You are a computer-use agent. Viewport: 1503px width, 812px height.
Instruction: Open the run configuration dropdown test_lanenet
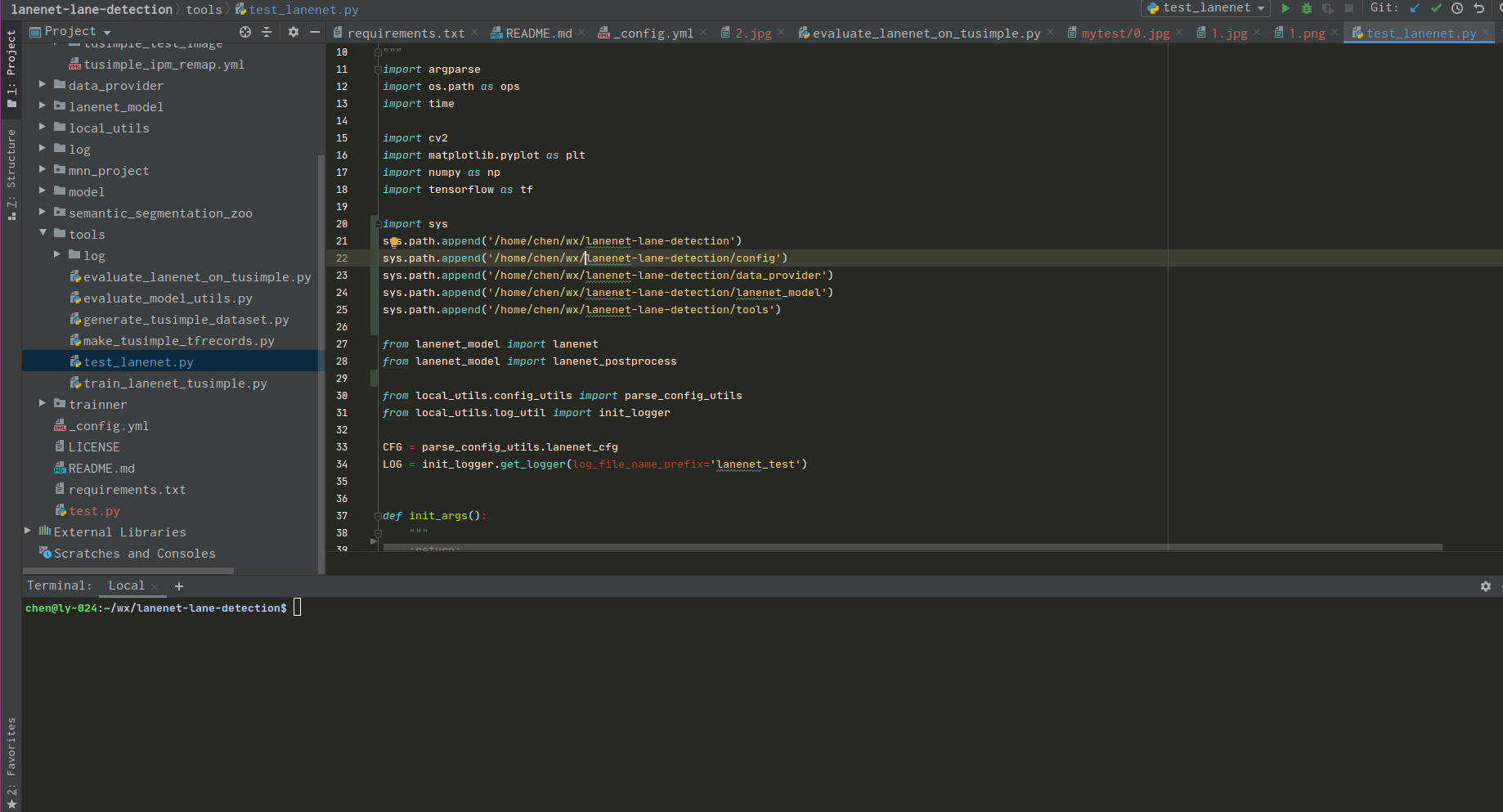(1206, 8)
